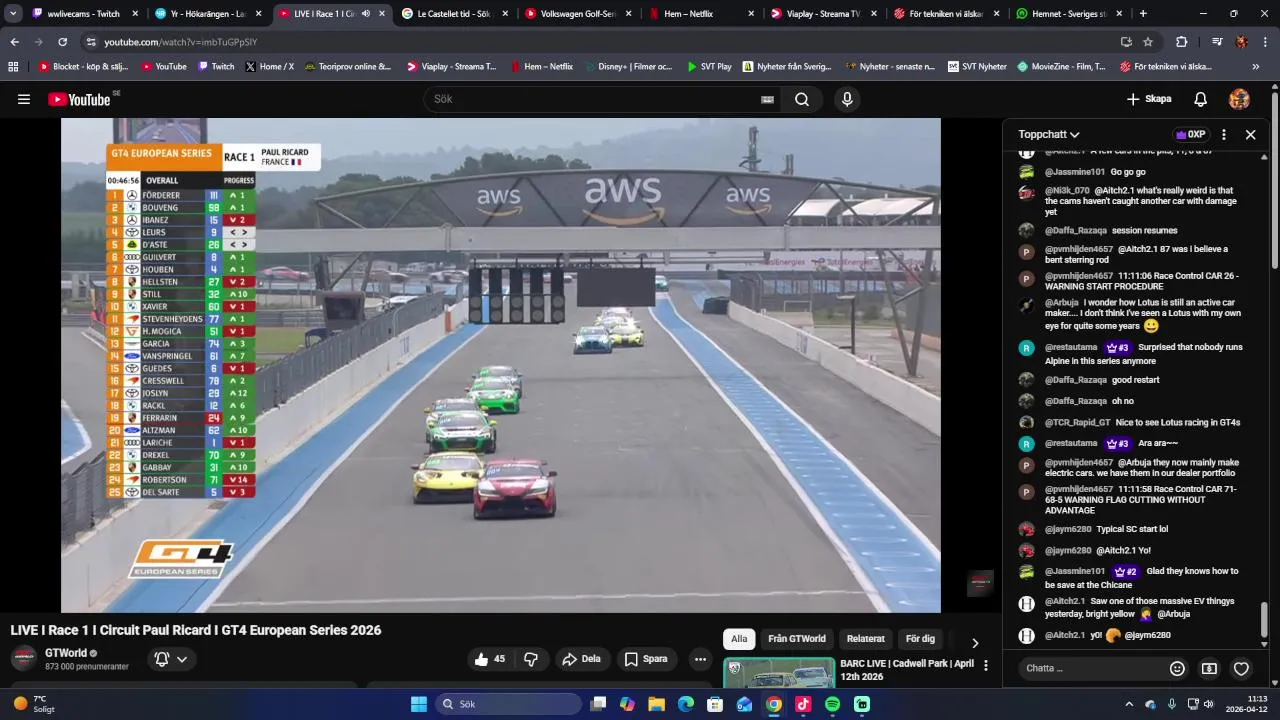Click the YouTube search input field
1280x720 pixels.
595,99
